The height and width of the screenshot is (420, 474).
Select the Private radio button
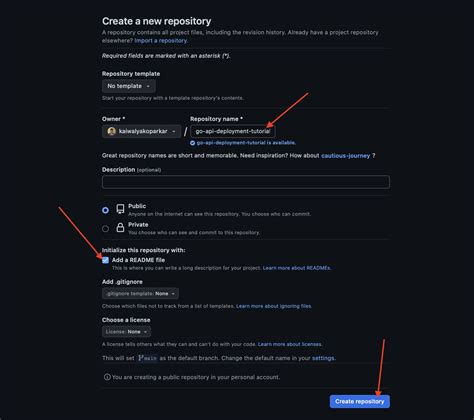point(105,229)
